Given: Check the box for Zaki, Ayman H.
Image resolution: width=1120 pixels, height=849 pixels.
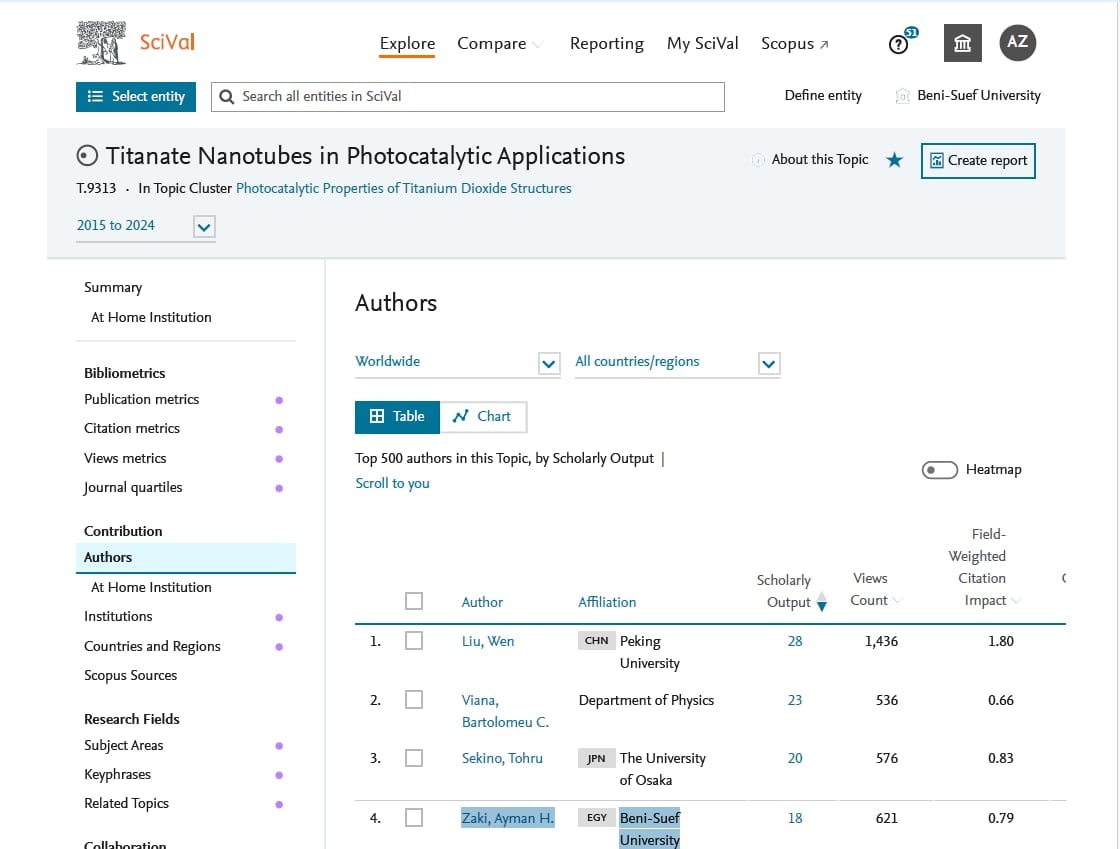Looking at the screenshot, I should click(x=414, y=817).
